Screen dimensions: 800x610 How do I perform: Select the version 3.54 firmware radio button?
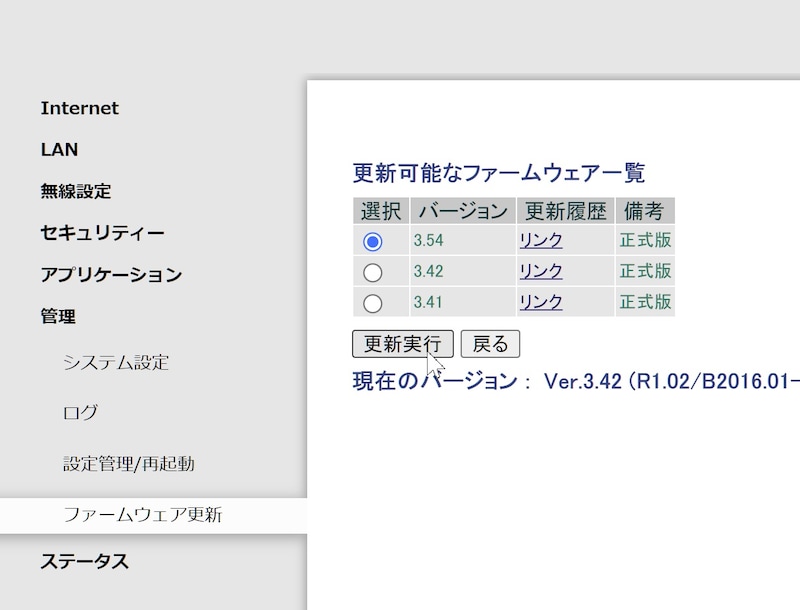373,241
